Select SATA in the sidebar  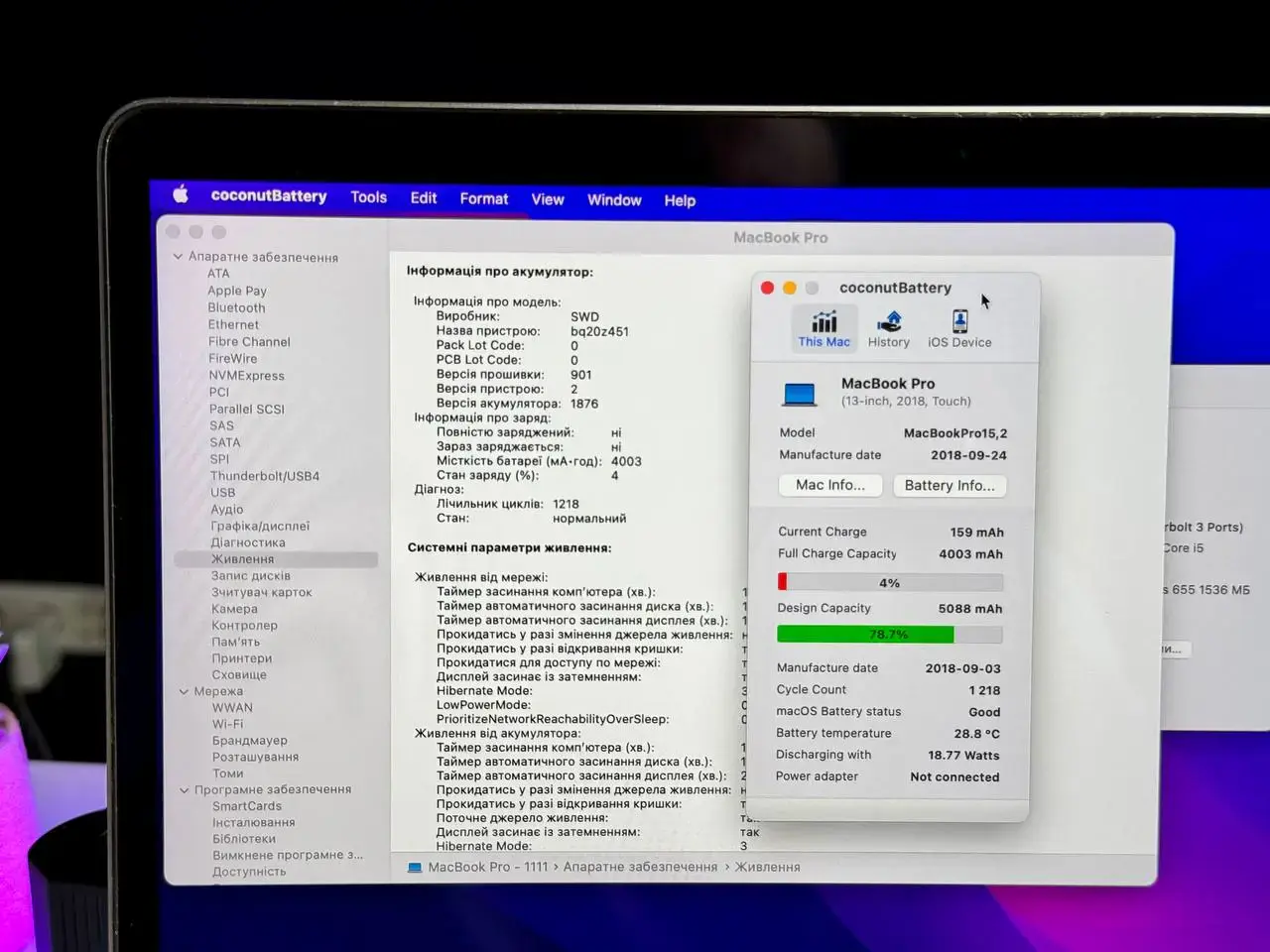(225, 442)
